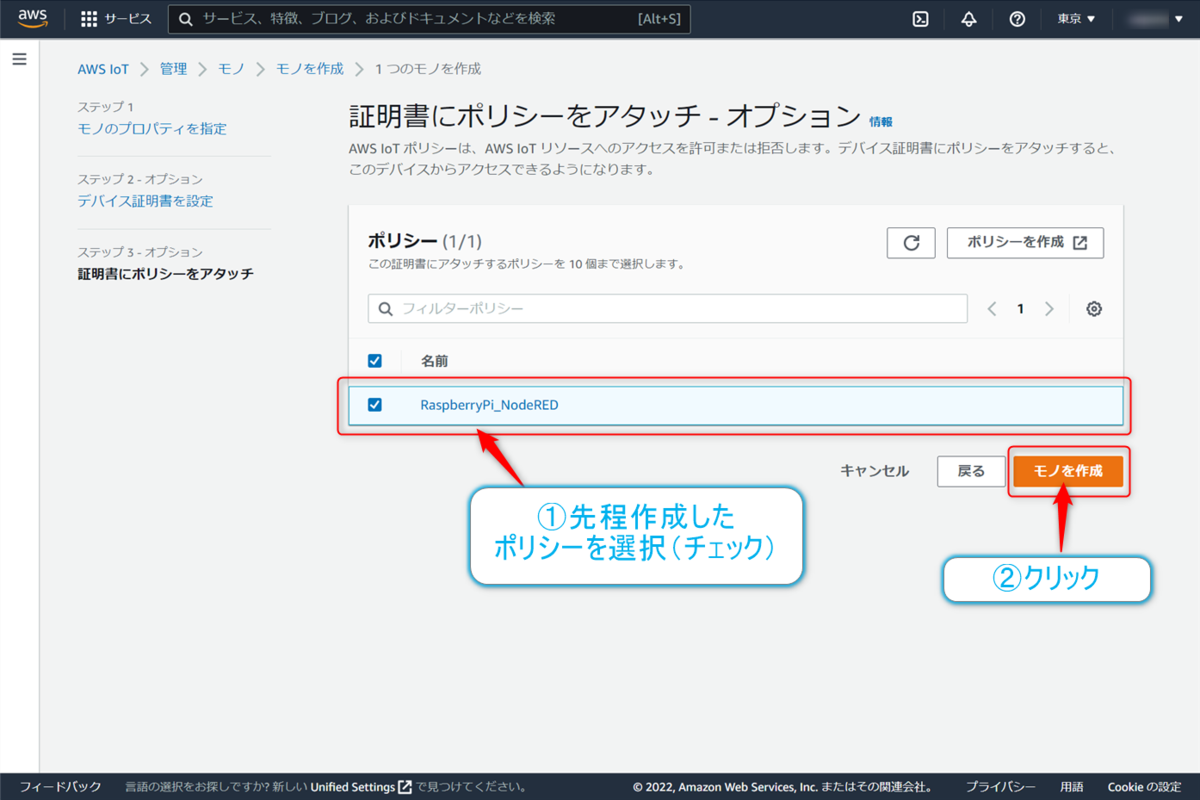The height and width of the screenshot is (800, 1200).
Task: Go to next page of policies
Action: pyautogui.click(x=1049, y=309)
